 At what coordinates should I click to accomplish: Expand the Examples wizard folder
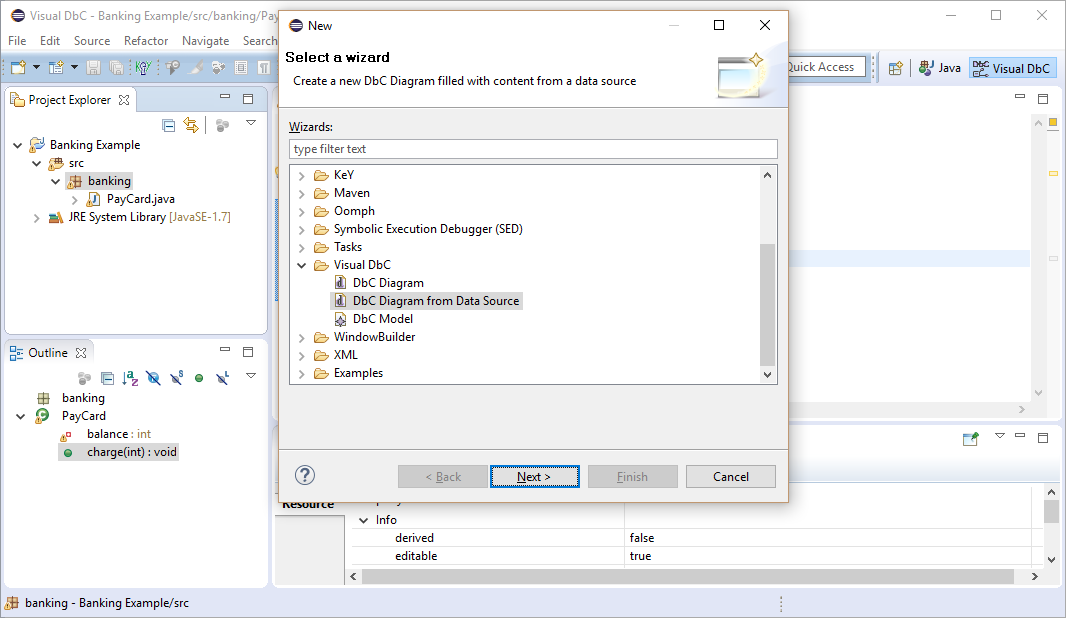(x=302, y=373)
